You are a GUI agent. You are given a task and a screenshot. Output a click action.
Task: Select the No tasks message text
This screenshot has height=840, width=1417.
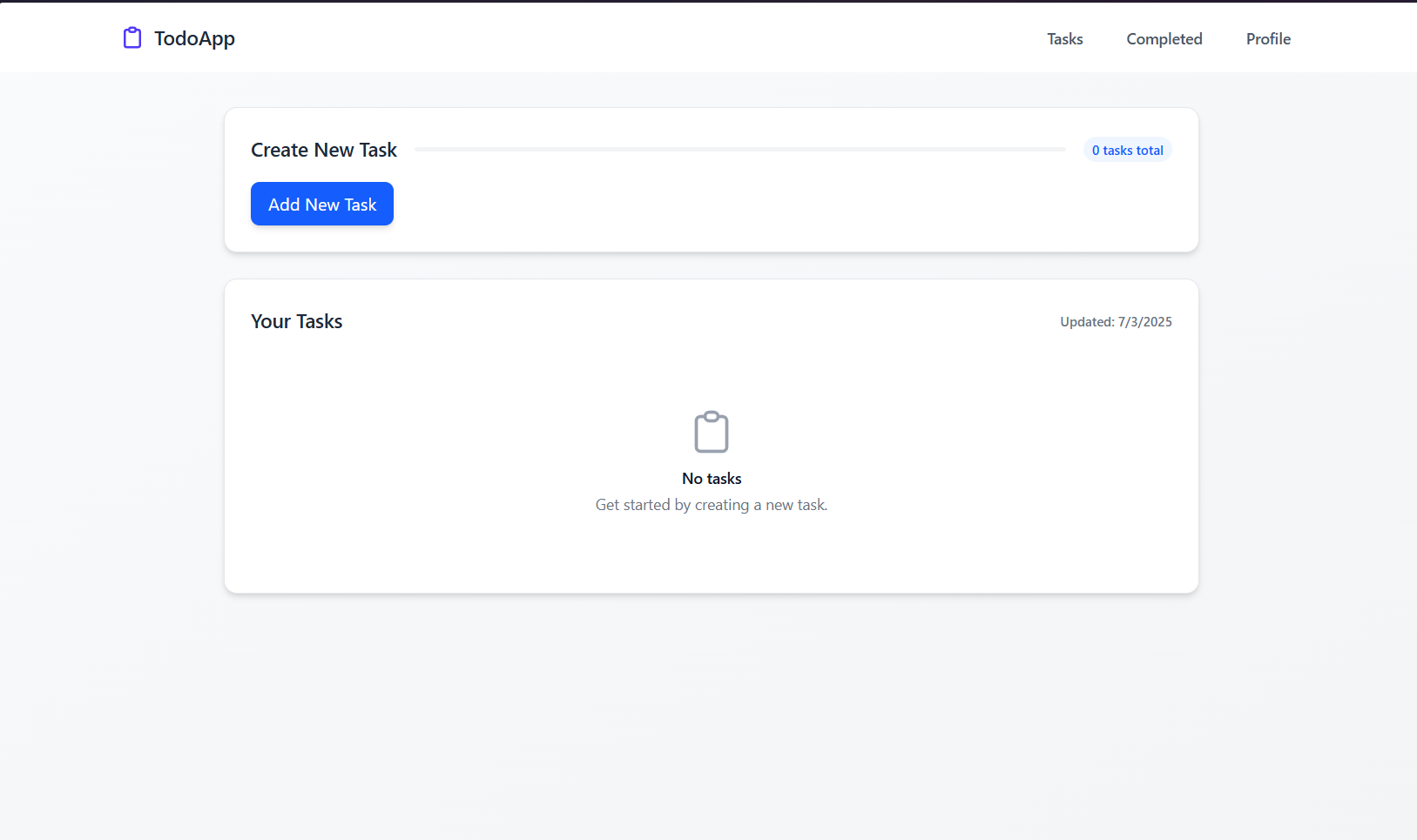pos(712,478)
